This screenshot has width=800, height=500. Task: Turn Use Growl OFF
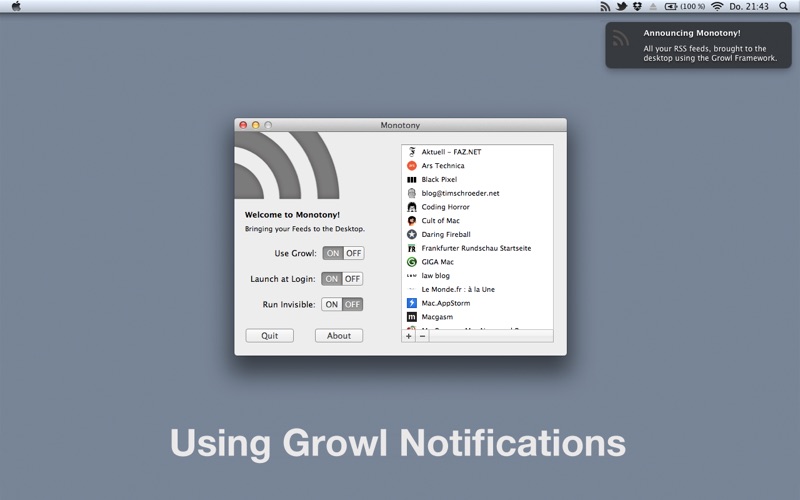353,253
